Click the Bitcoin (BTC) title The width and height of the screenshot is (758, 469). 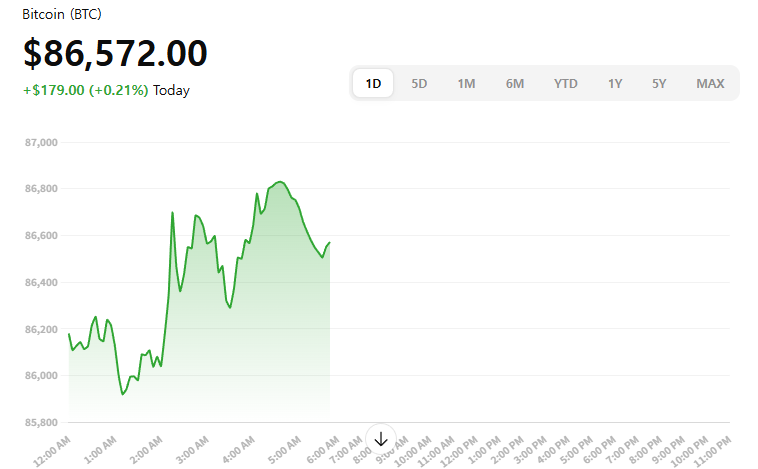(62, 15)
